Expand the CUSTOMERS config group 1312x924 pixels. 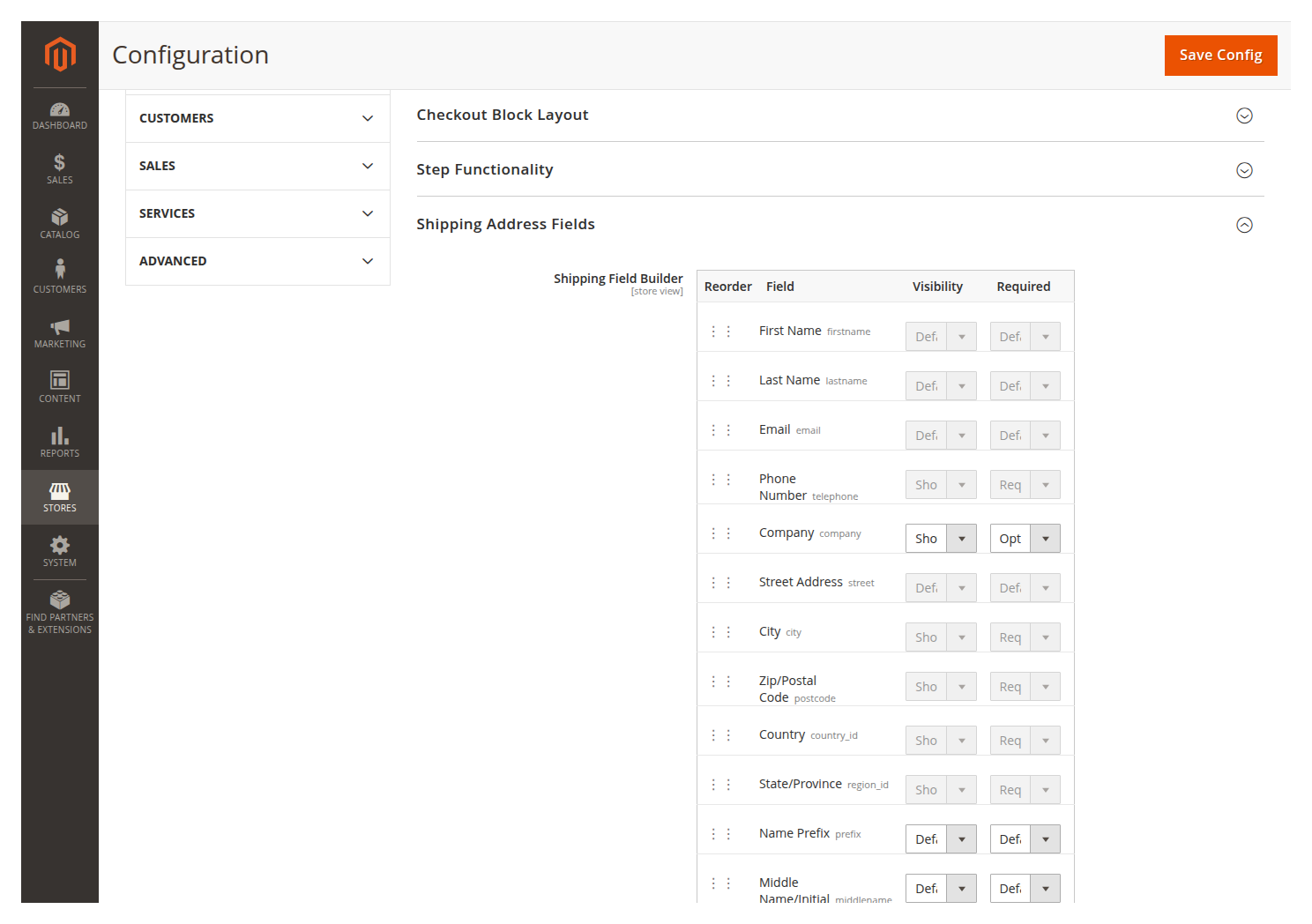click(257, 118)
